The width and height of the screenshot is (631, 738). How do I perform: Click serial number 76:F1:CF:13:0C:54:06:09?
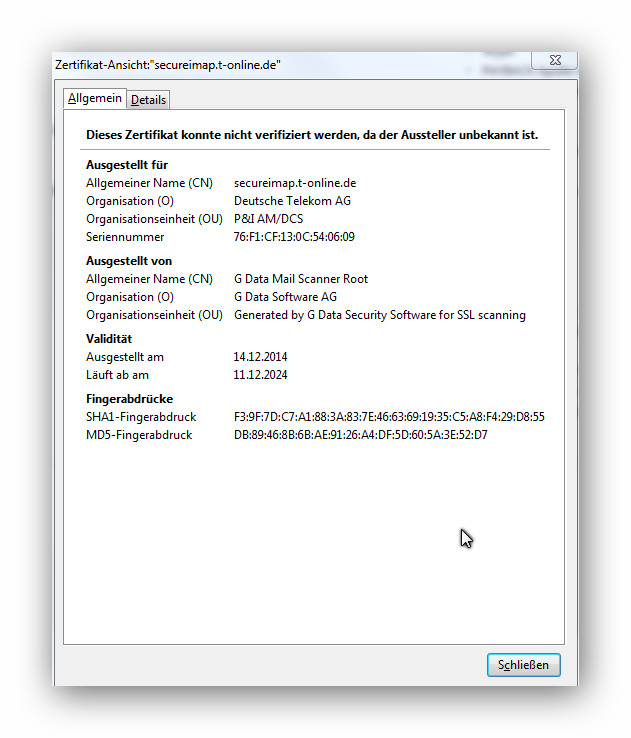pyautogui.click(x=294, y=237)
